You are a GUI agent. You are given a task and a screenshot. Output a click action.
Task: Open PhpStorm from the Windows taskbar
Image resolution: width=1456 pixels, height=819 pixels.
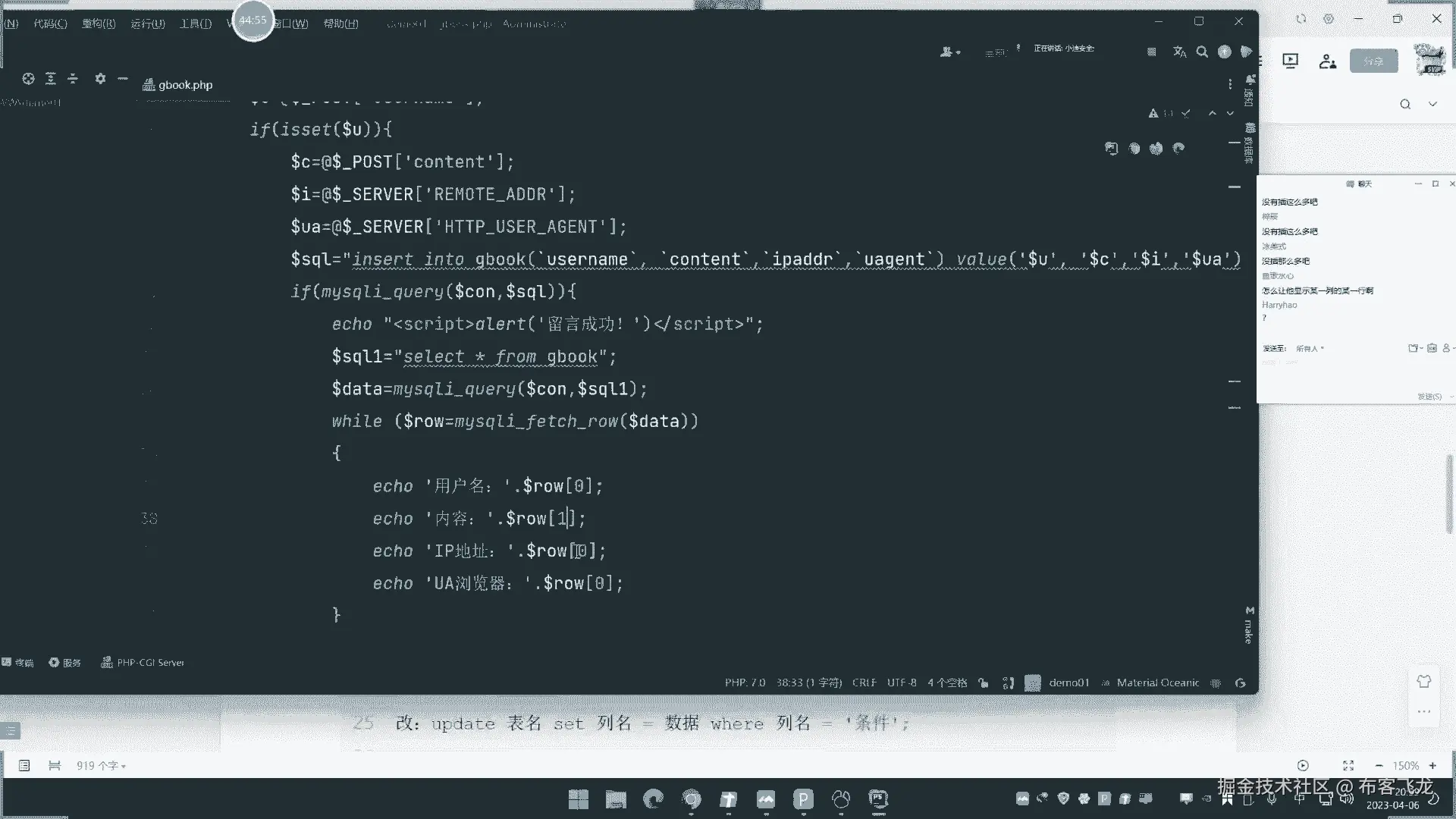point(878,799)
